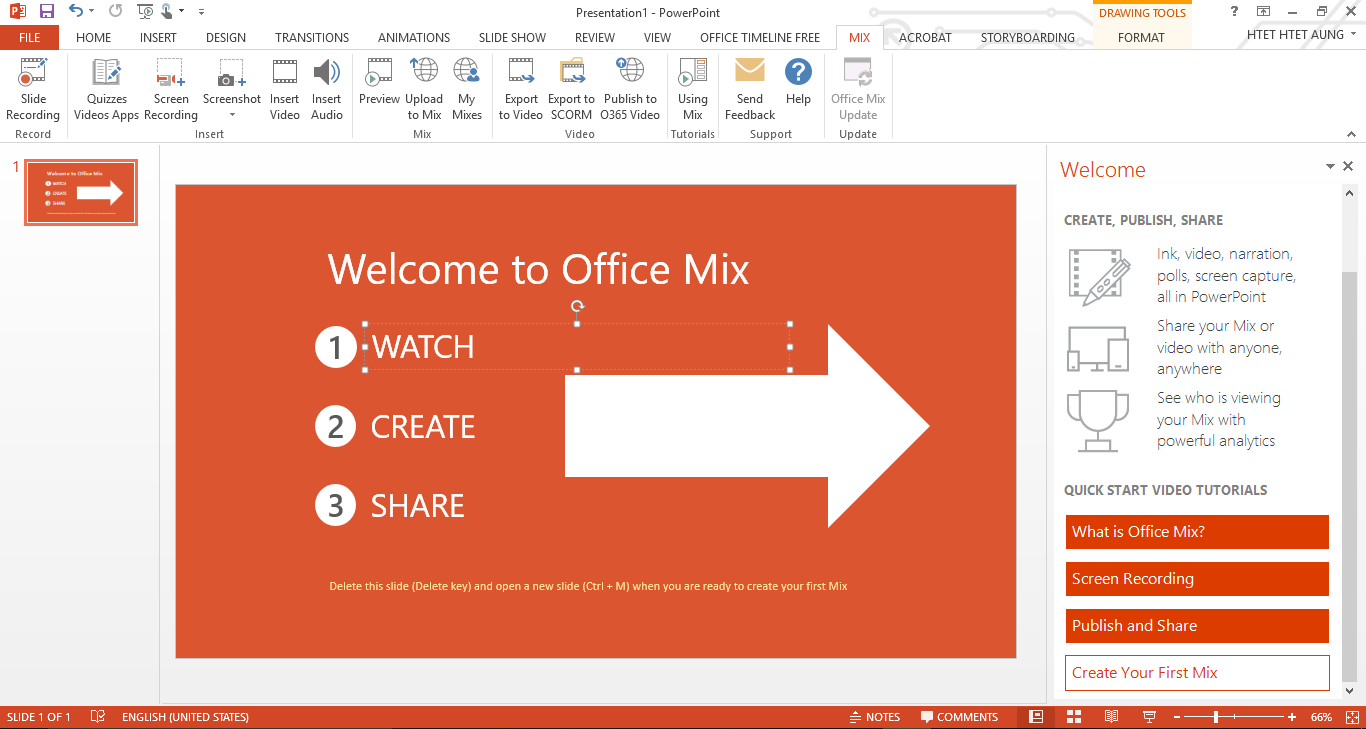Click the 66% zoom level

1321,717
